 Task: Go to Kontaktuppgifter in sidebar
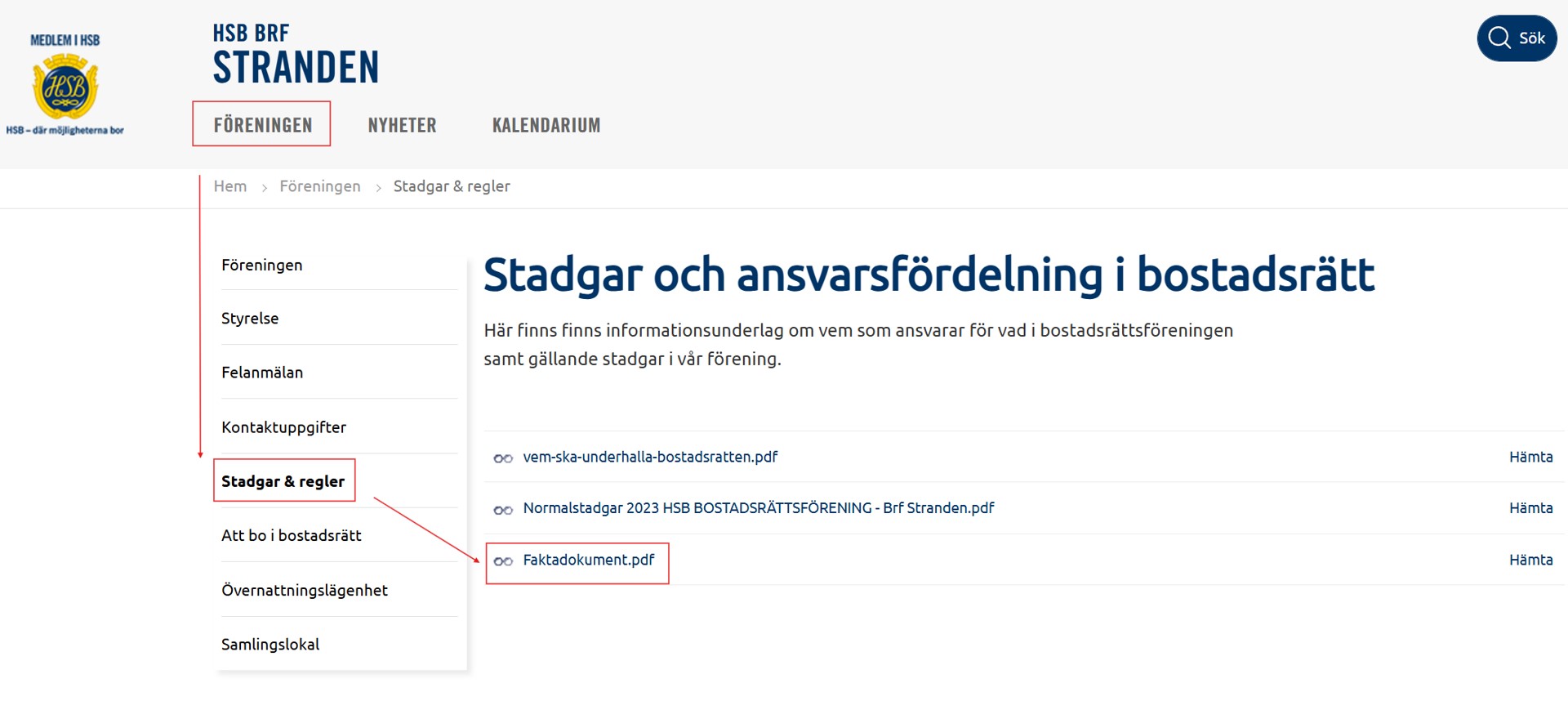tap(283, 427)
